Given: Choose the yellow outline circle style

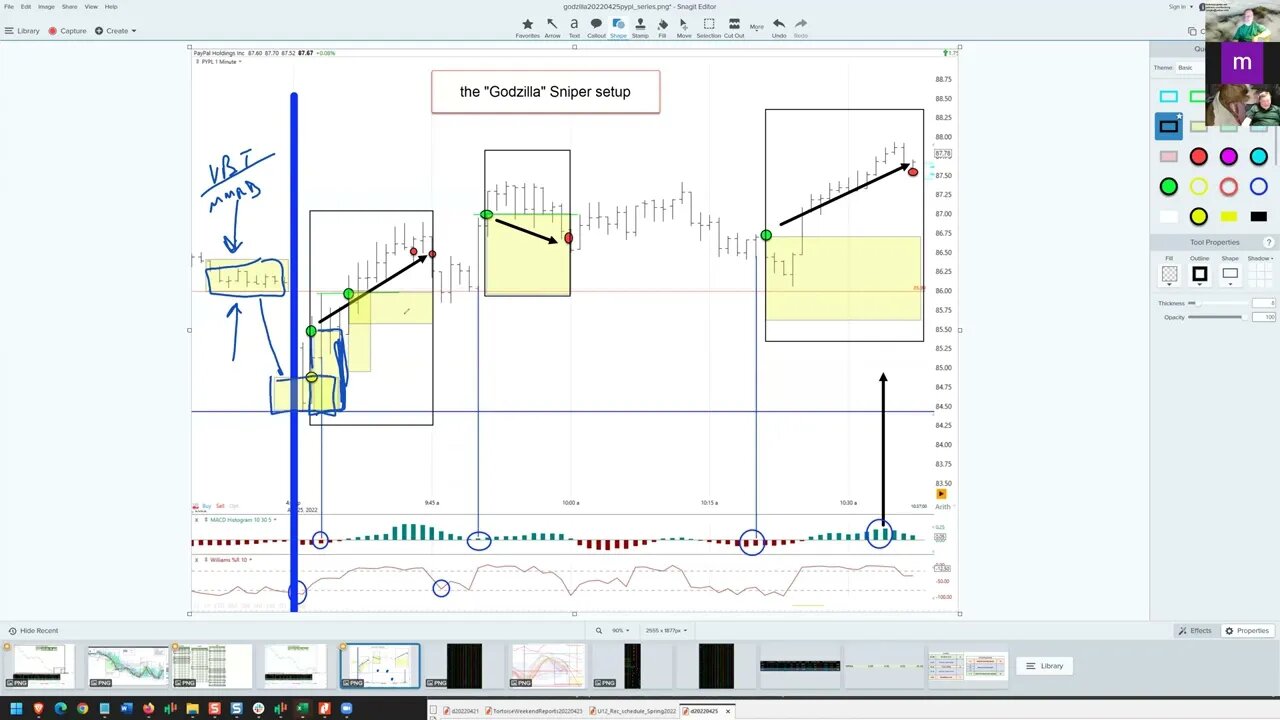Looking at the screenshot, I should point(1198,186).
